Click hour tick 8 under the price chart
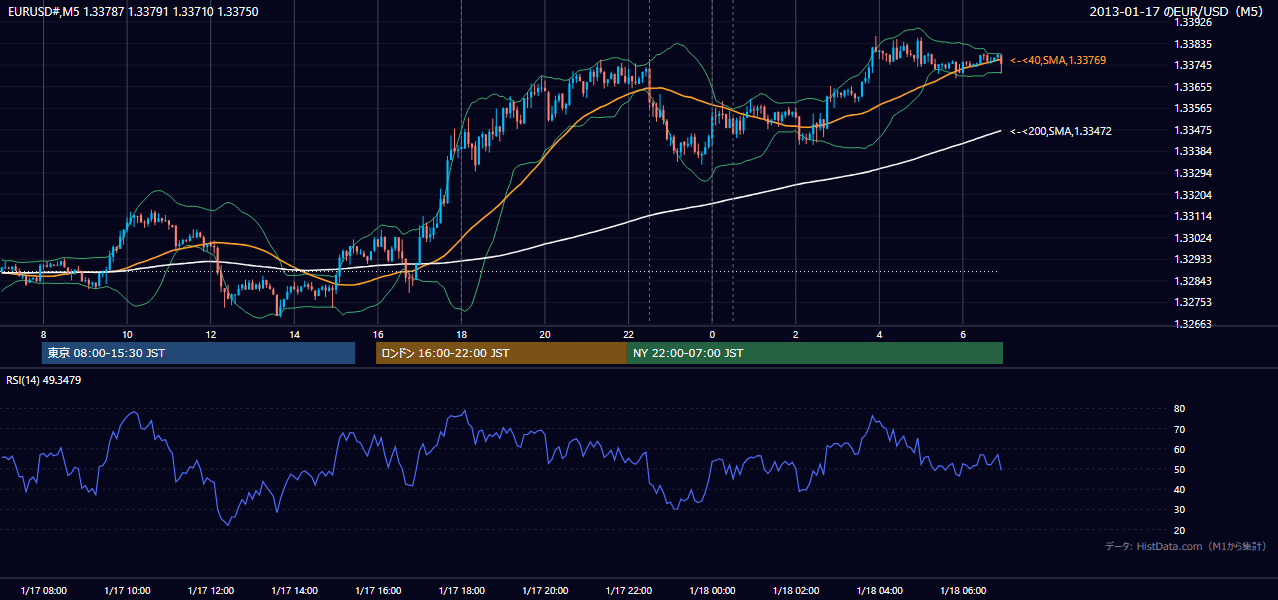The image size is (1278, 600). click(43, 334)
